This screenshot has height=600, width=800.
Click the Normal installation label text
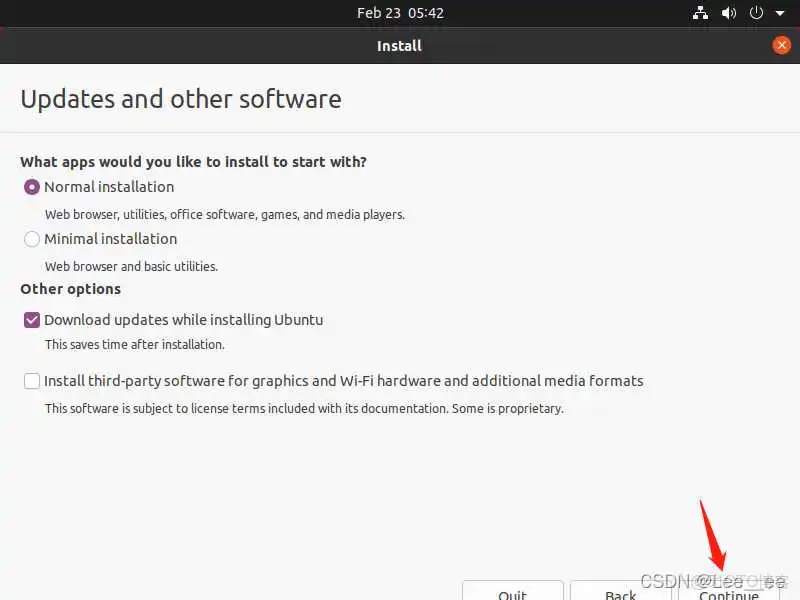(108, 187)
